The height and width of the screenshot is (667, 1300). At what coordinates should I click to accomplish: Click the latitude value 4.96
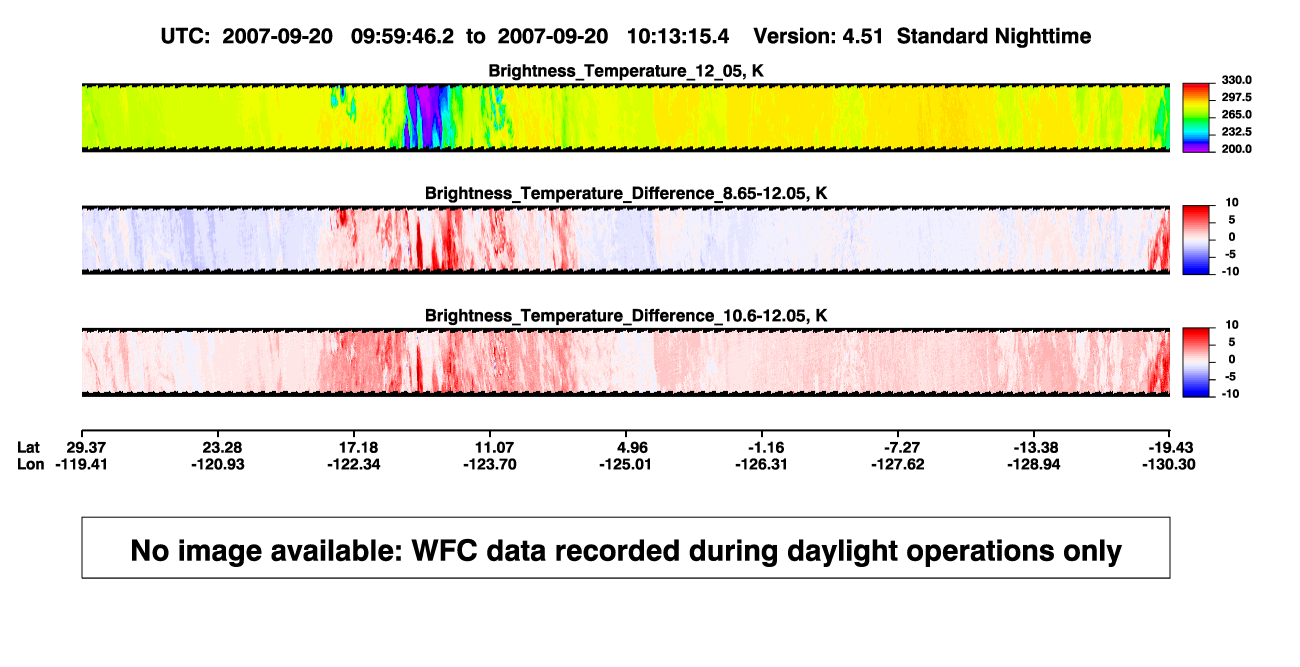634,447
